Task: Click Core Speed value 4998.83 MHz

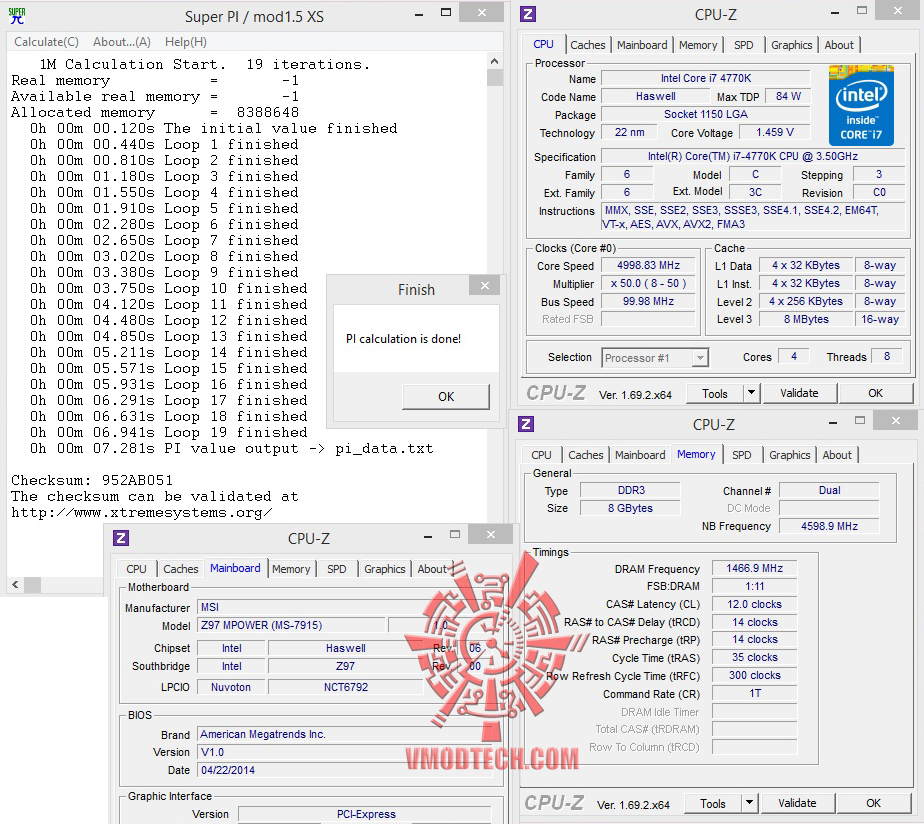Action: coord(648,265)
